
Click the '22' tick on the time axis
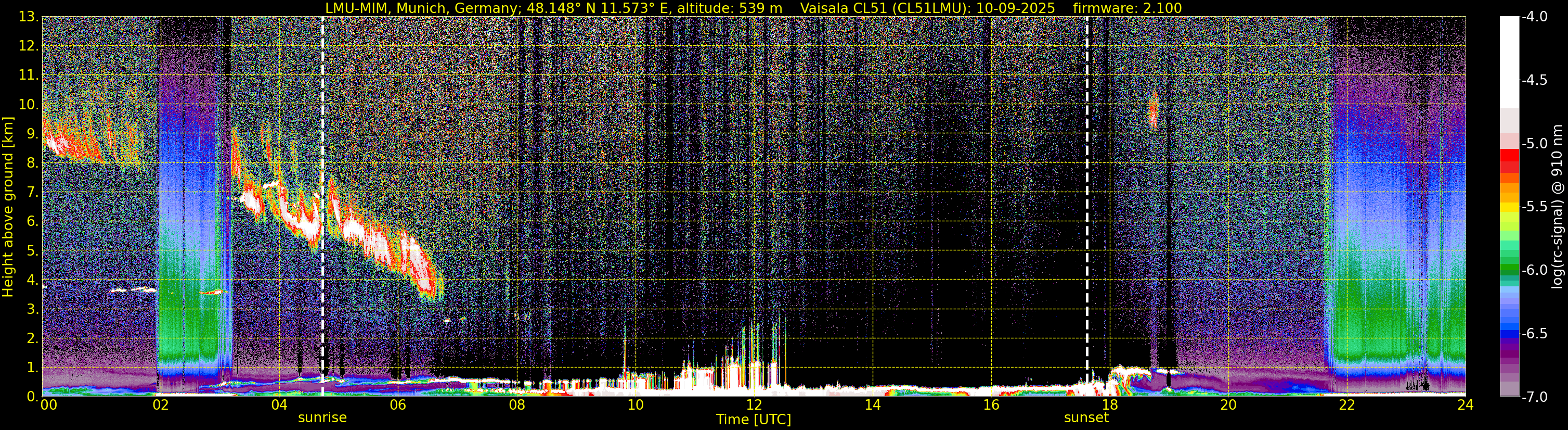[1347, 404]
